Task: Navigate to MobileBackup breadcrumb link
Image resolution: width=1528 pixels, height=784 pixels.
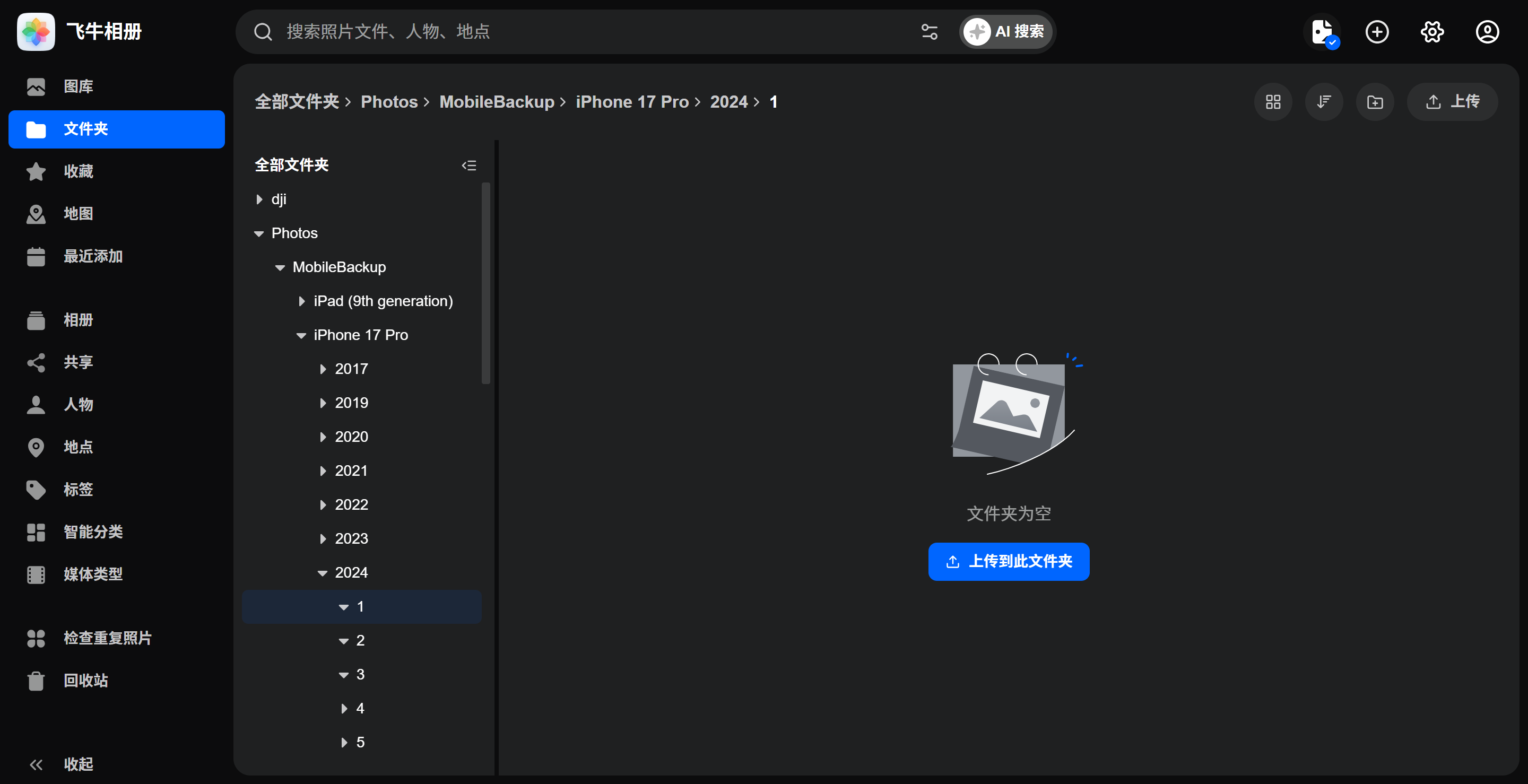Action: click(497, 102)
